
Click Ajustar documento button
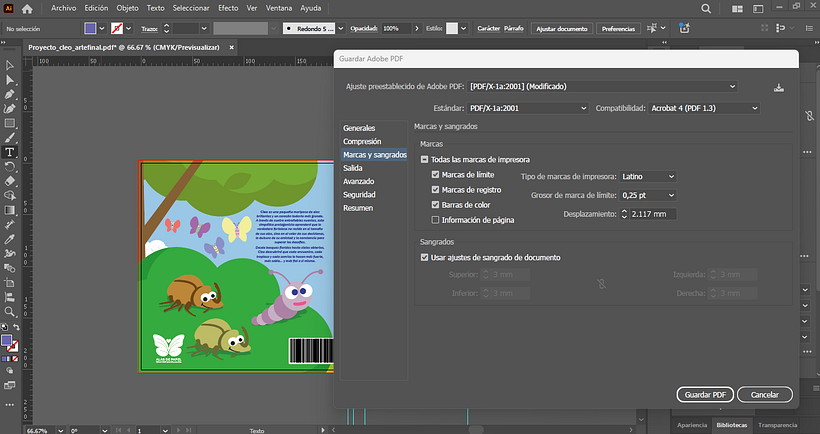[562, 29]
